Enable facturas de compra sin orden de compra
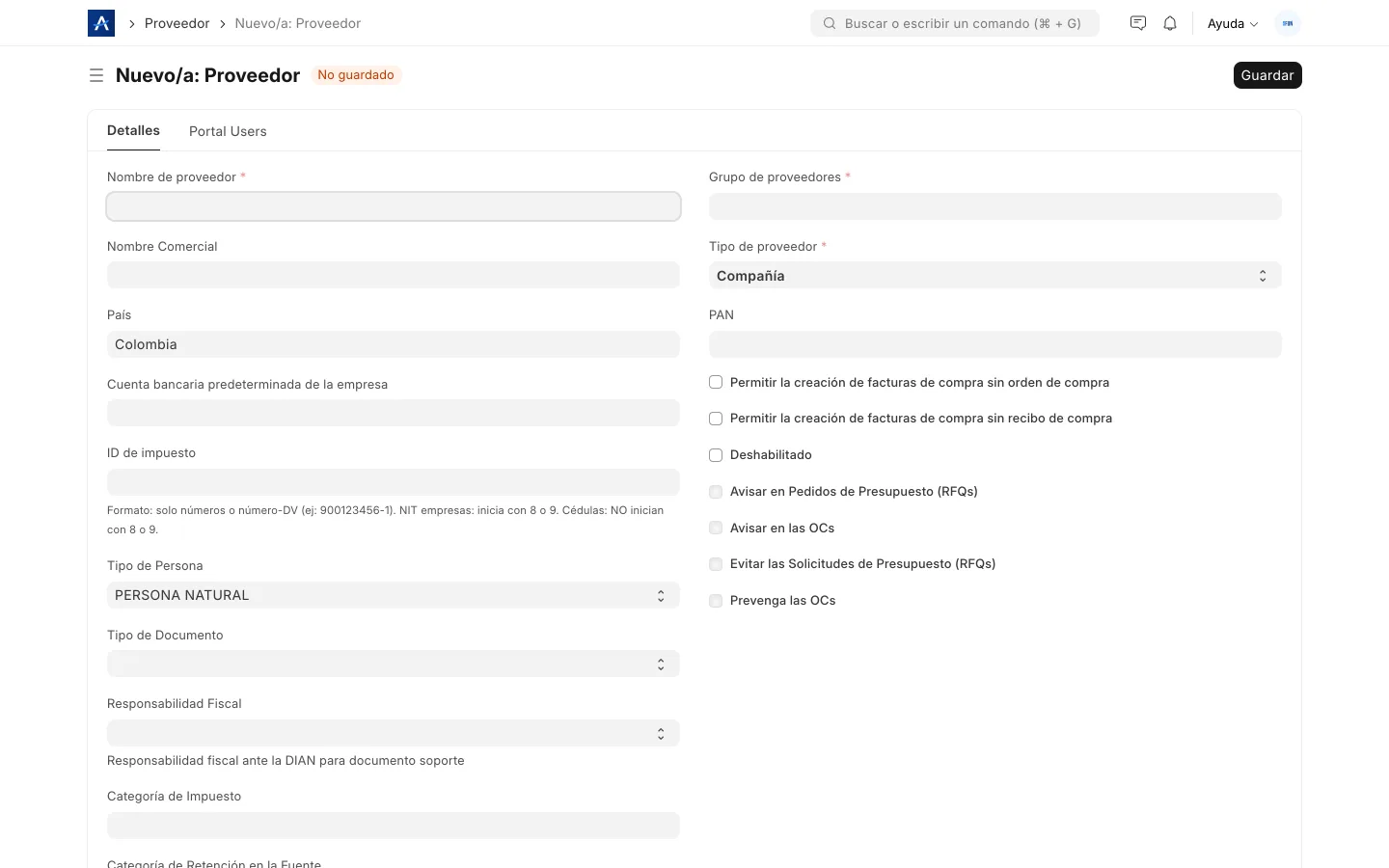 click(x=716, y=382)
